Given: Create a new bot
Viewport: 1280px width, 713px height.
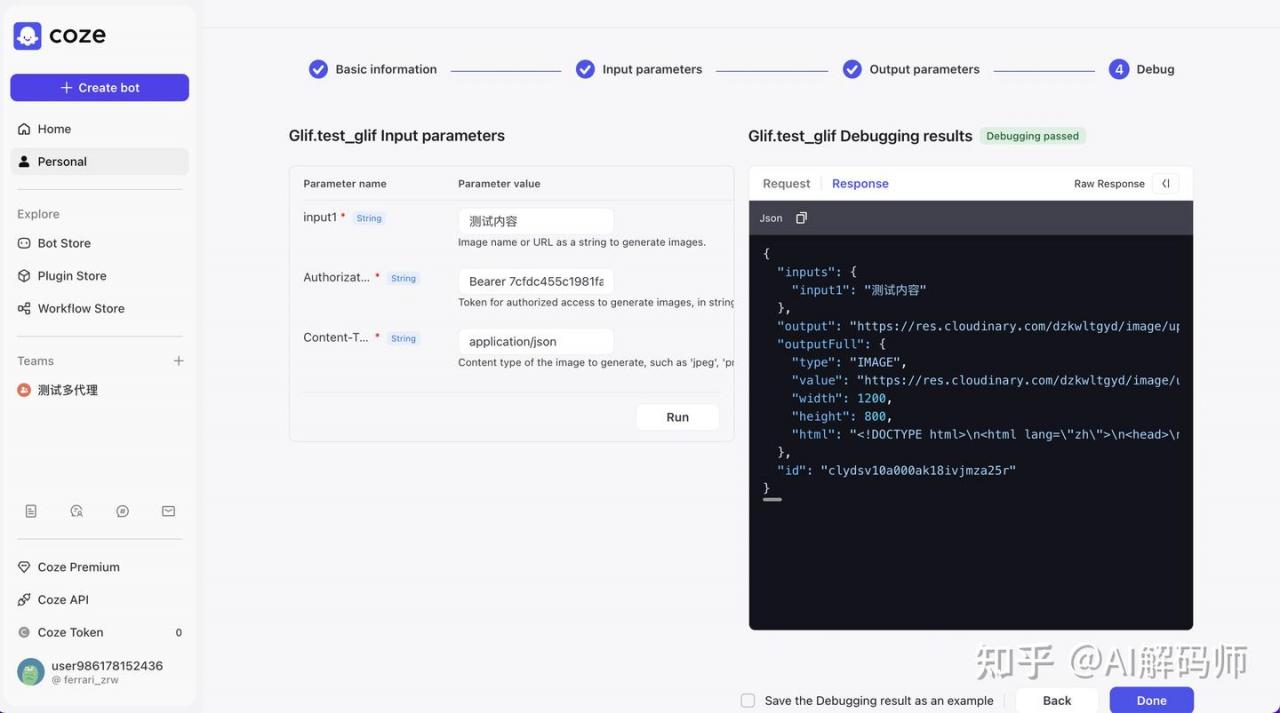Looking at the screenshot, I should coord(99,88).
